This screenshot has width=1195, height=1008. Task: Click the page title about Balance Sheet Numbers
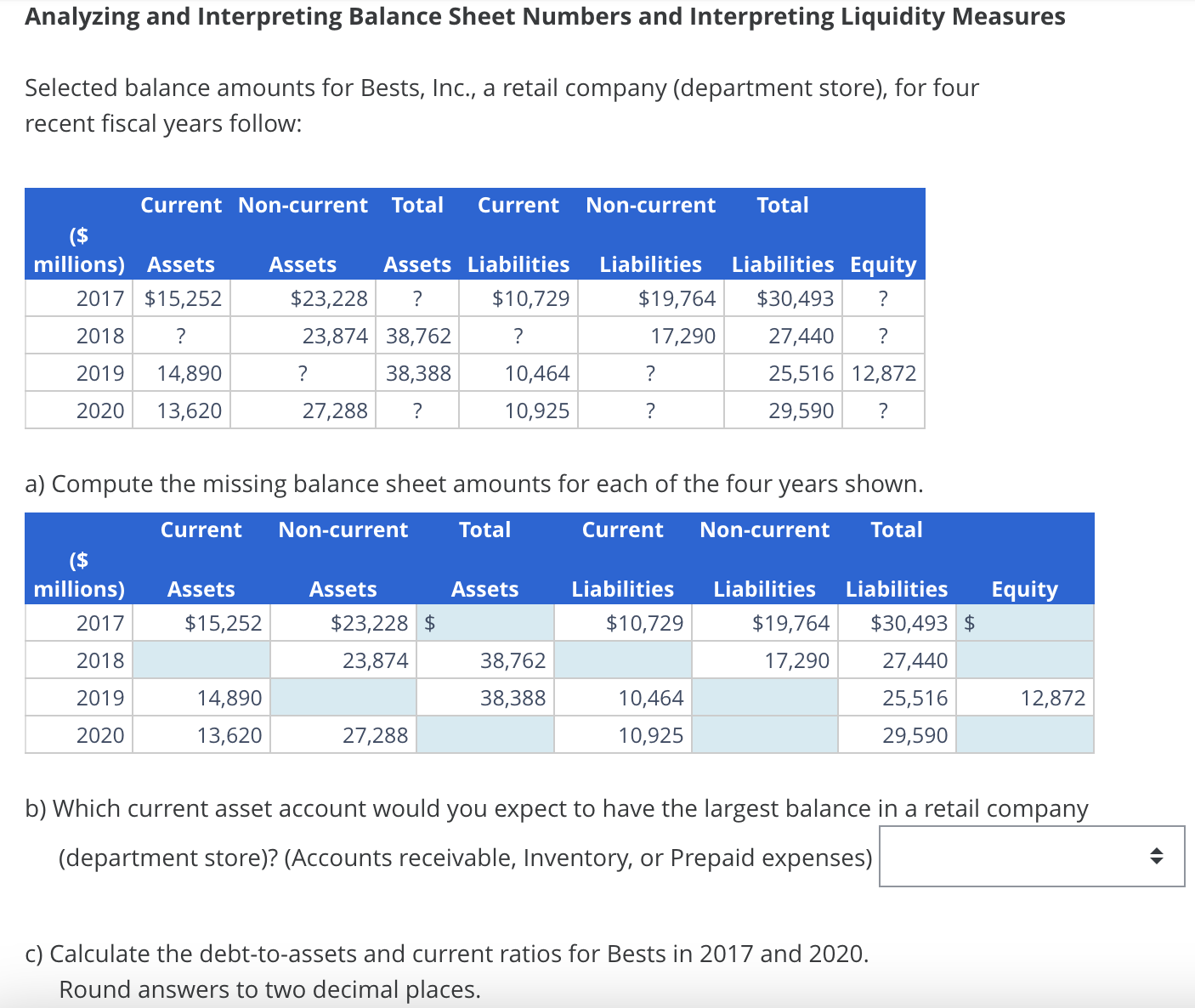(x=545, y=17)
